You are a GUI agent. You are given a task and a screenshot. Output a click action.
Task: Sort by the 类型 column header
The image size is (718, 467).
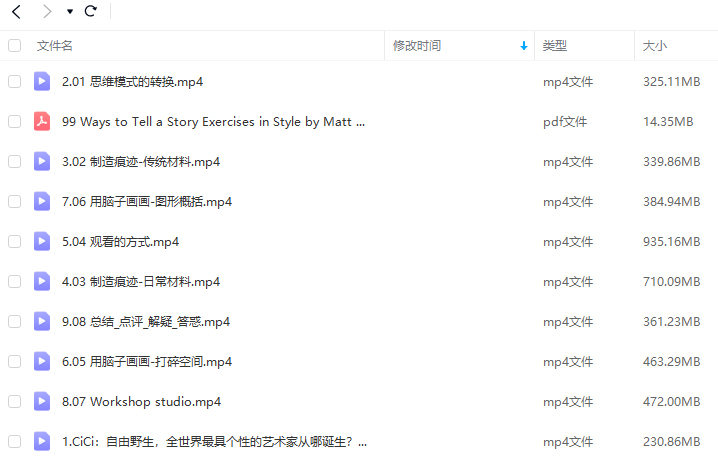pyautogui.click(x=555, y=46)
